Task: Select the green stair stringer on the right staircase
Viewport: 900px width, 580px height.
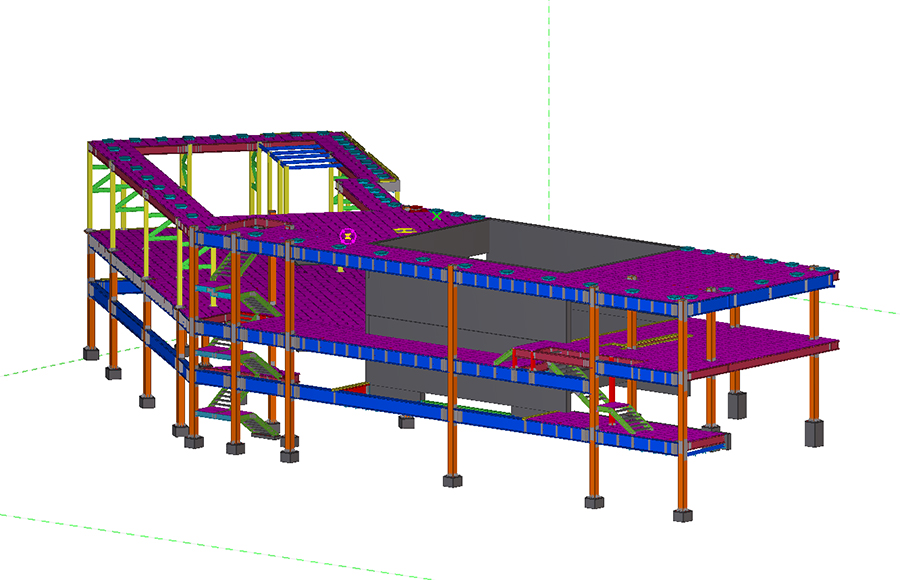Action: tap(618, 411)
